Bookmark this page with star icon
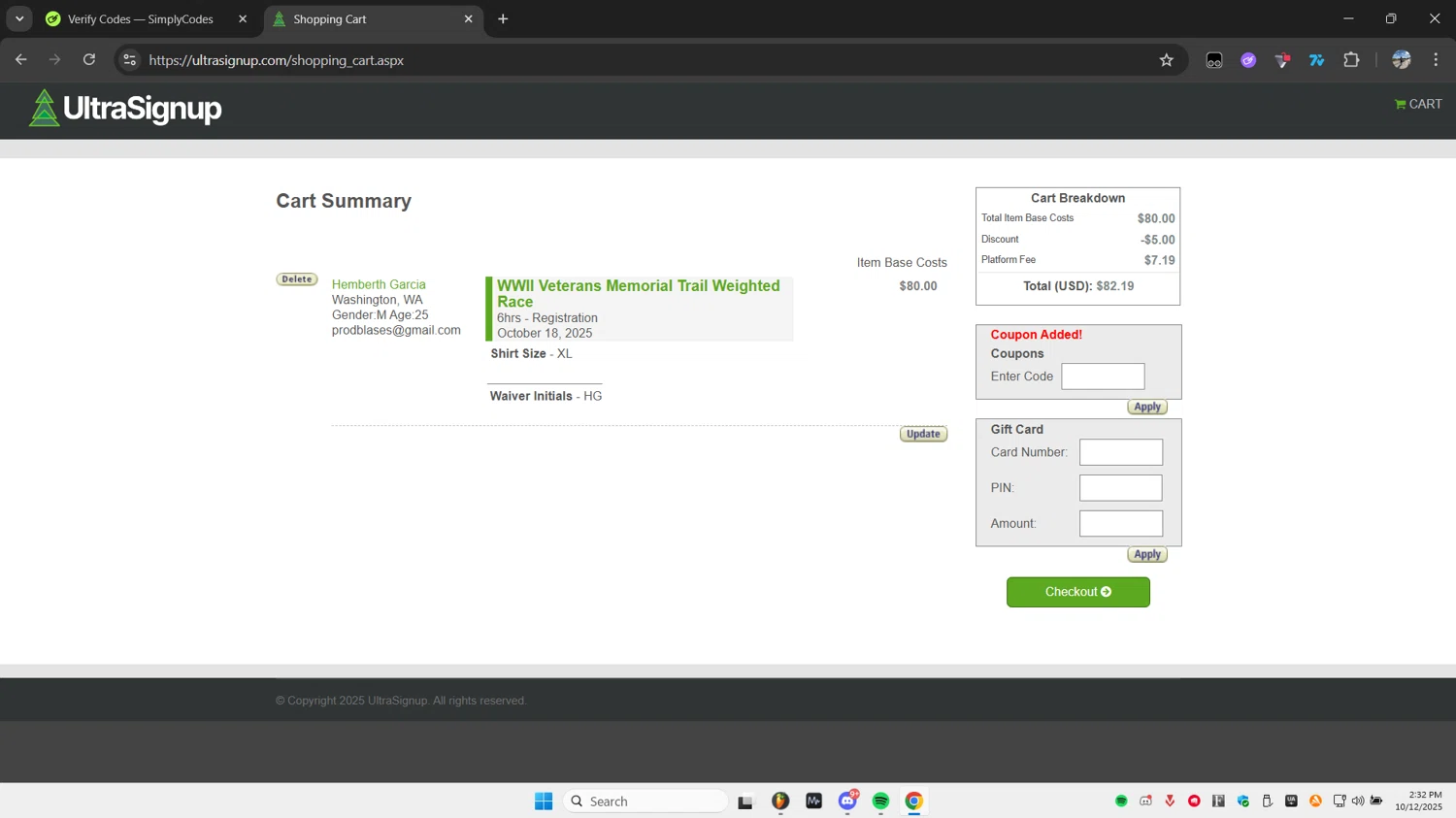 pyautogui.click(x=1167, y=60)
